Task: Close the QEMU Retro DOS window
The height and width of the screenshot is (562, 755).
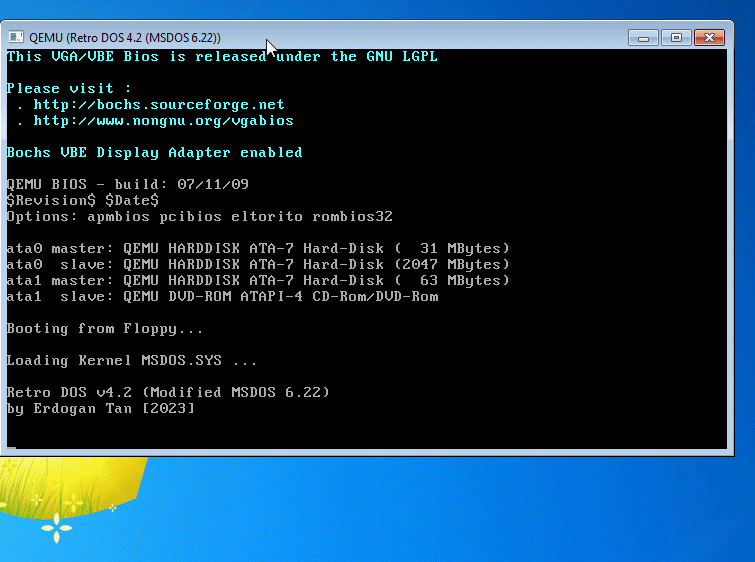Action: click(x=710, y=37)
